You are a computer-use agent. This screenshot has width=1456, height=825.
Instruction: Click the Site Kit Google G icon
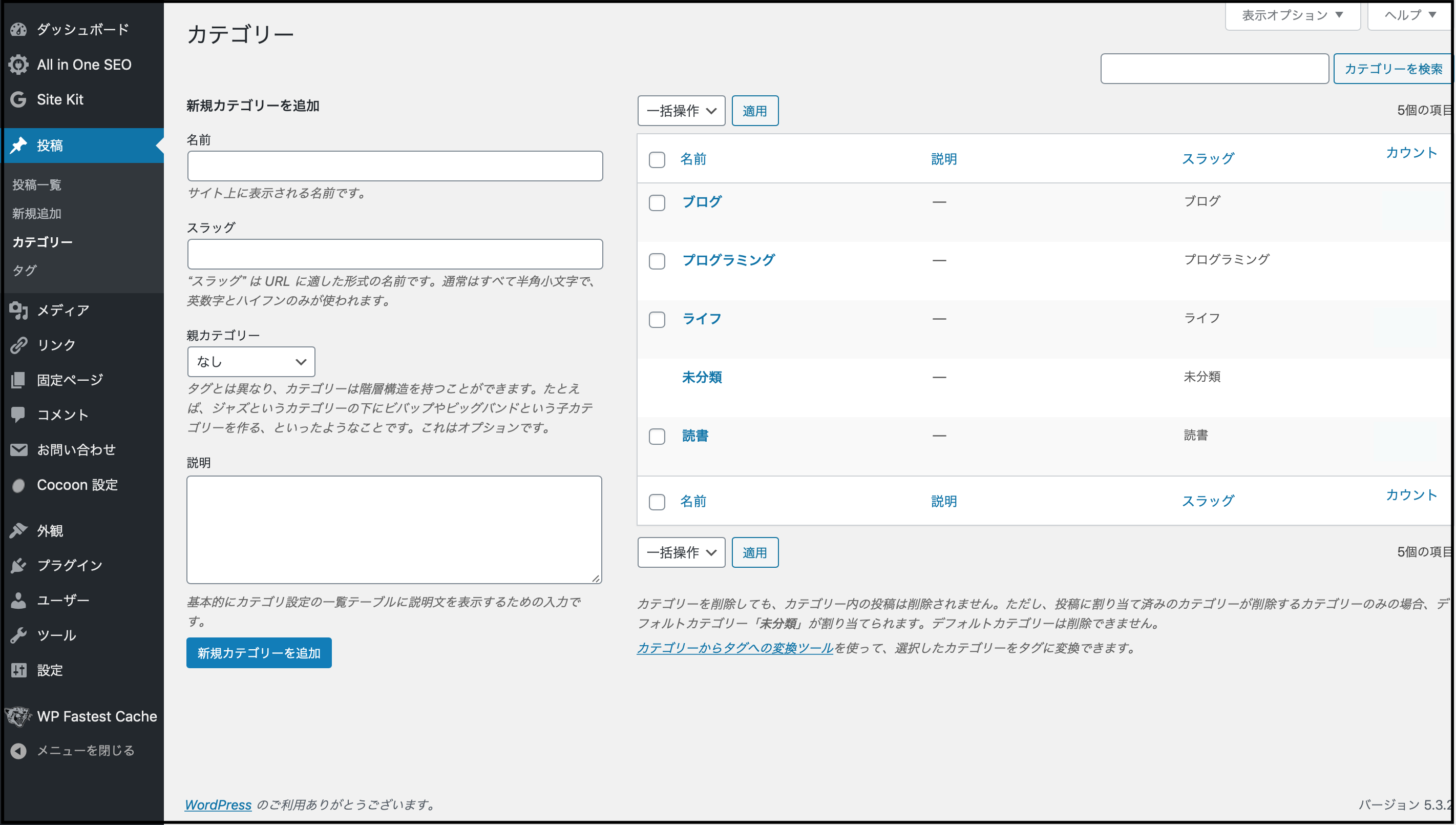(18, 99)
